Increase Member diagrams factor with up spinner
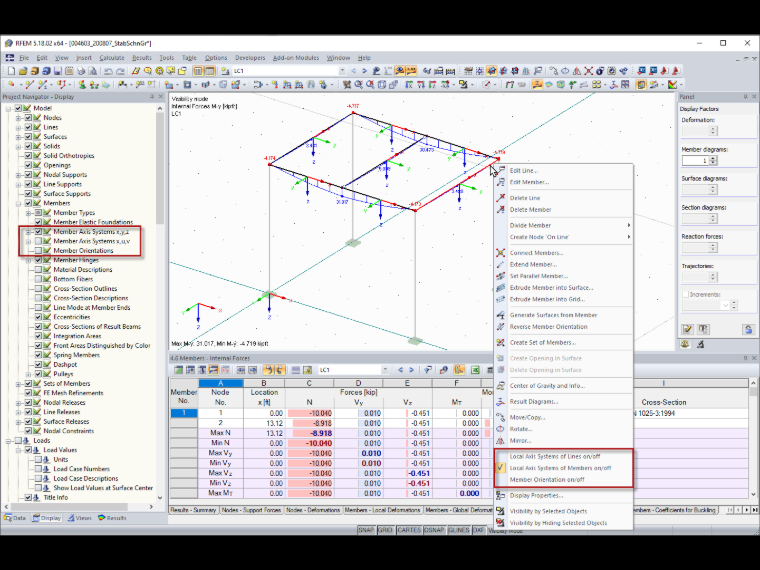 (x=713, y=158)
